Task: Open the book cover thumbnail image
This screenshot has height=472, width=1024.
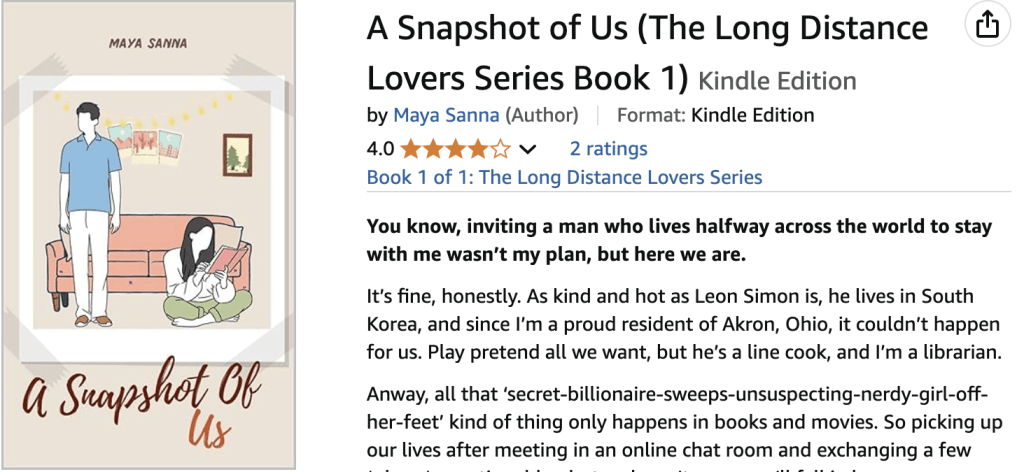Action: (149, 236)
